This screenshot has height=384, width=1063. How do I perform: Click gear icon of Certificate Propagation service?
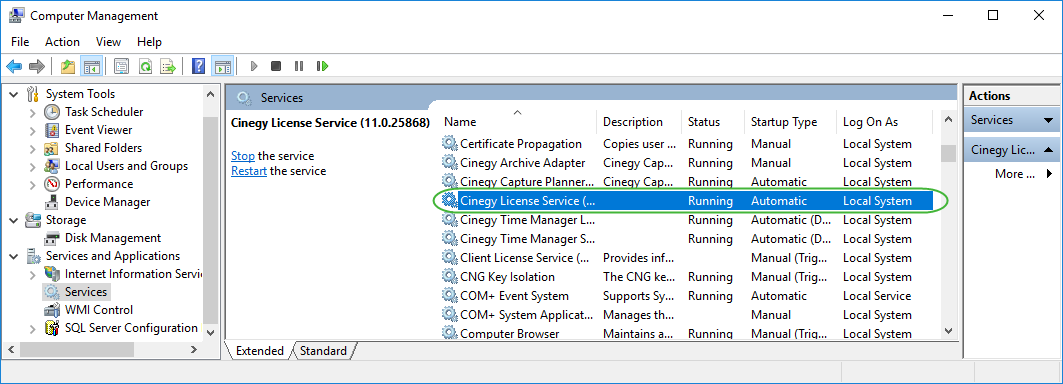click(449, 143)
